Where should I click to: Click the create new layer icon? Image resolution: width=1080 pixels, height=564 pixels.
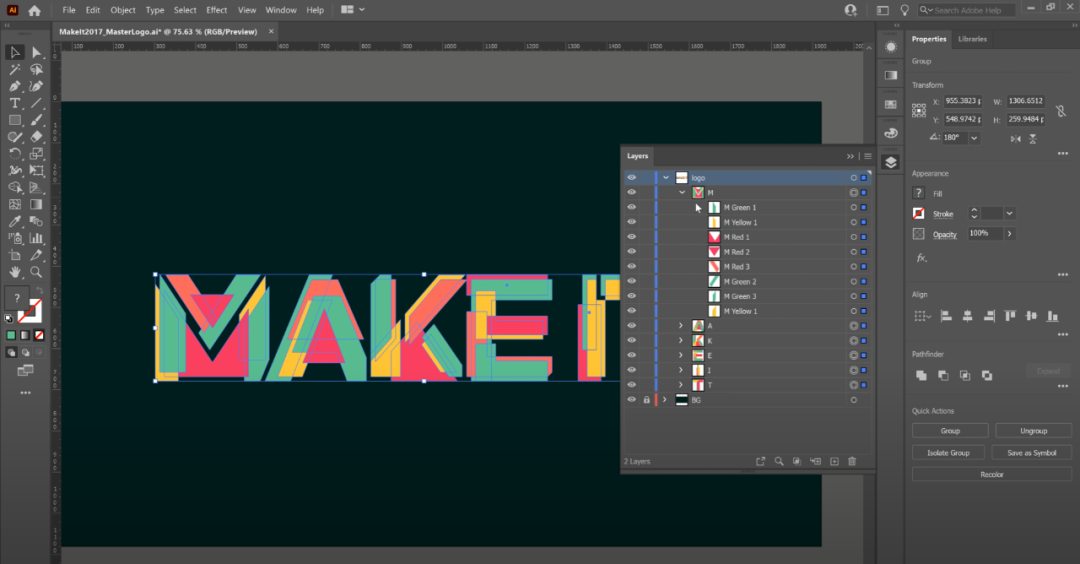(833, 461)
